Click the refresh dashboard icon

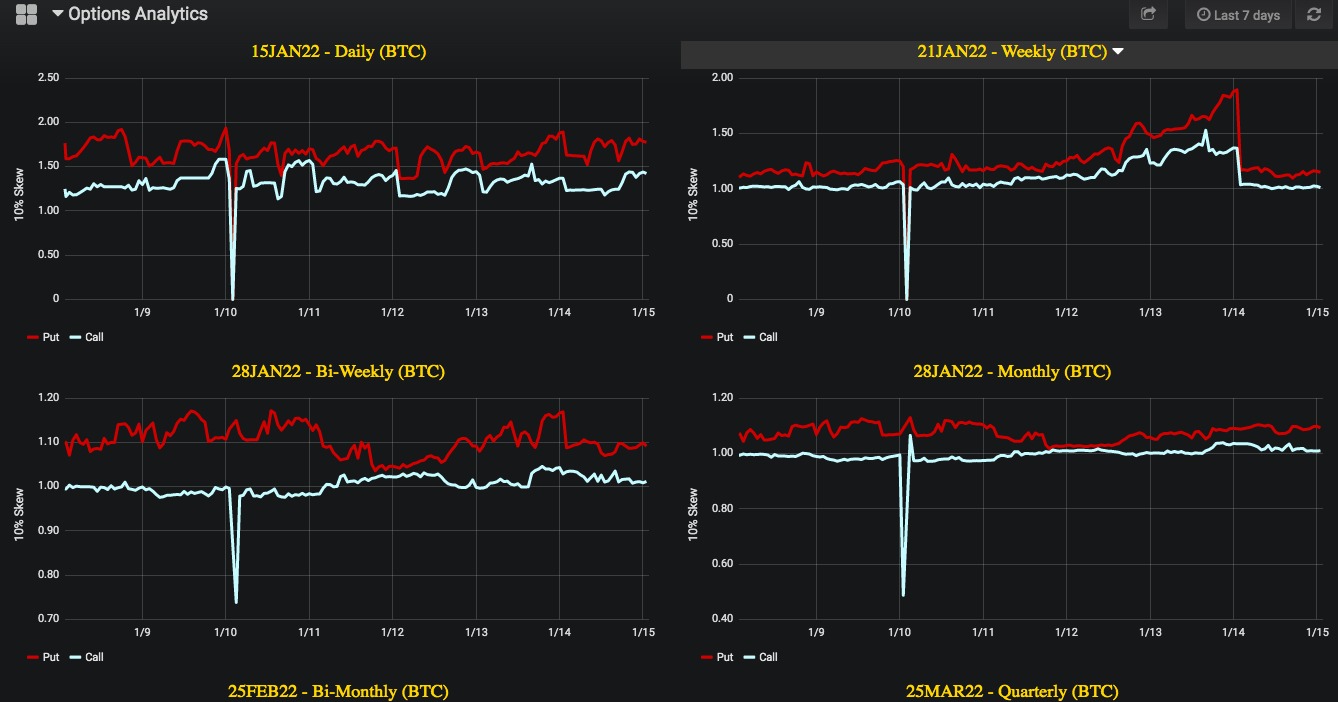pyautogui.click(x=1314, y=14)
